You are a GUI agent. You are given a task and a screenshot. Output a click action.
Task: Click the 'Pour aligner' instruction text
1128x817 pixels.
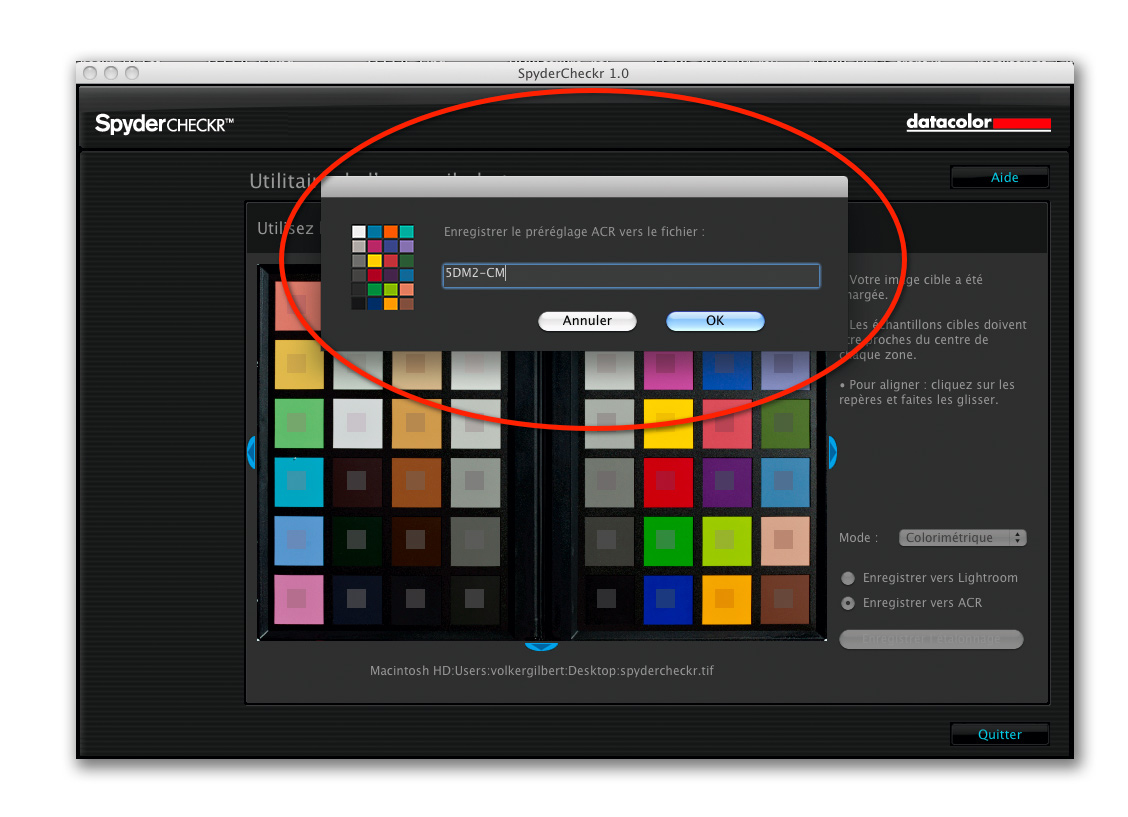(927, 392)
